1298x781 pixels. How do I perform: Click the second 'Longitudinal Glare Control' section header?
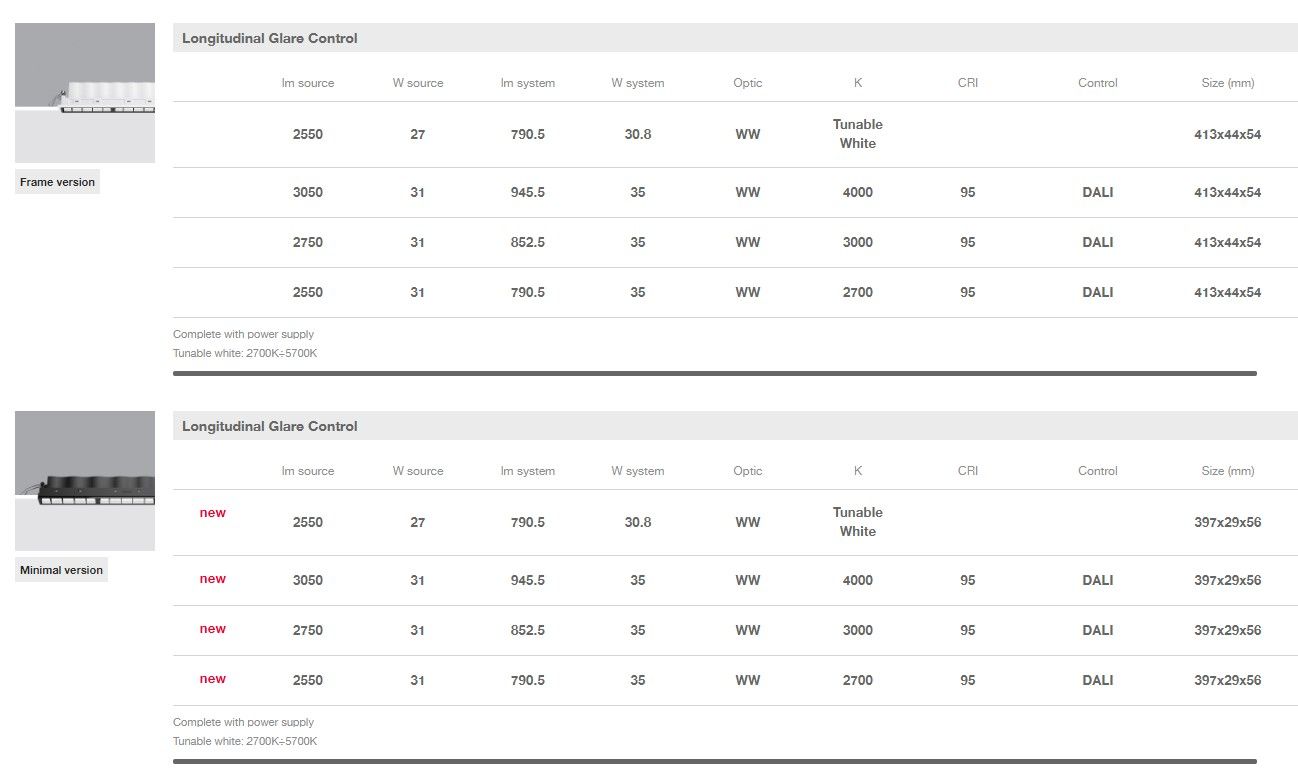[x=270, y=426]
